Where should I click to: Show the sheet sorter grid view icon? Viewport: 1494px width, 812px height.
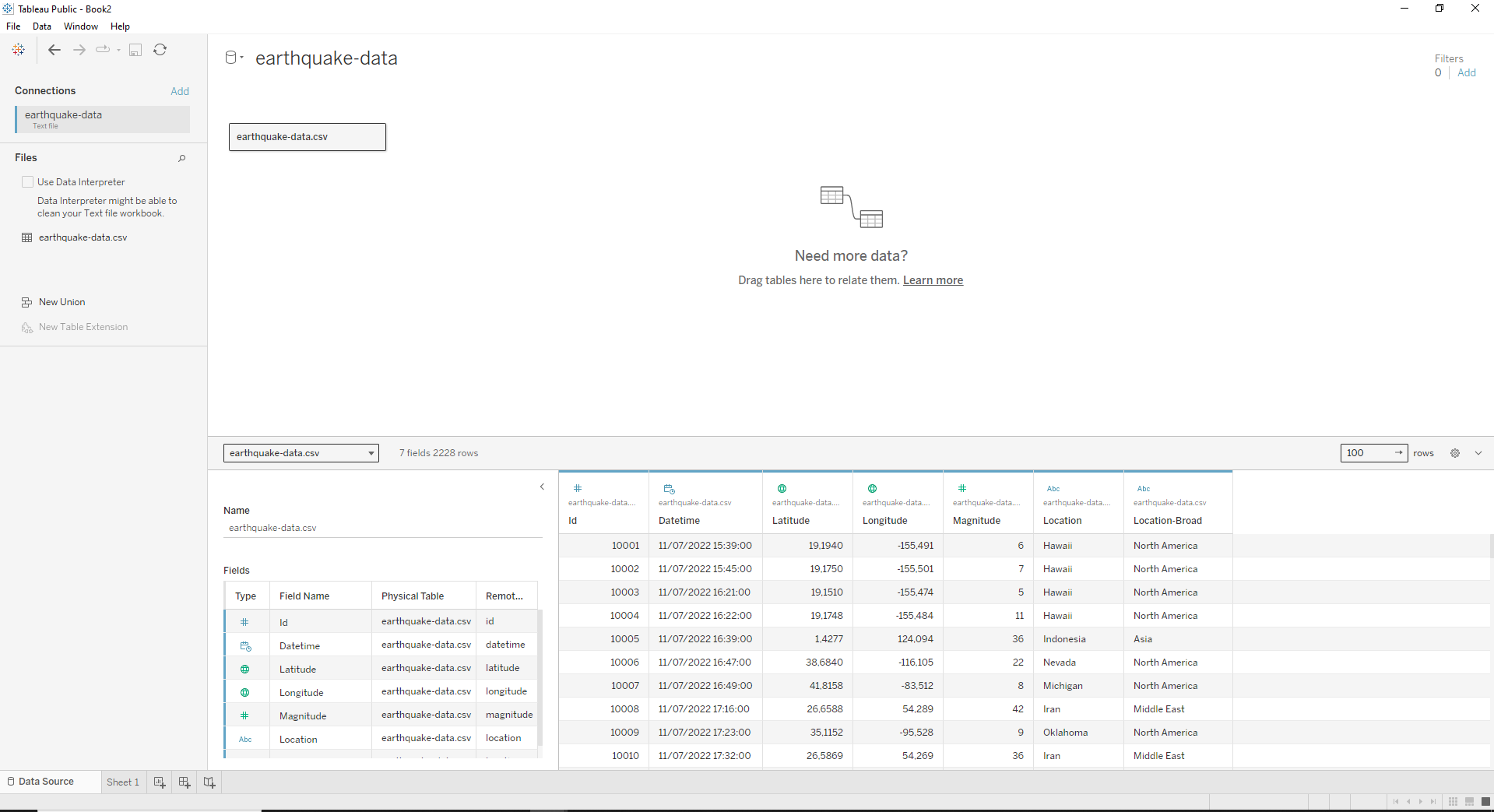1453,802
